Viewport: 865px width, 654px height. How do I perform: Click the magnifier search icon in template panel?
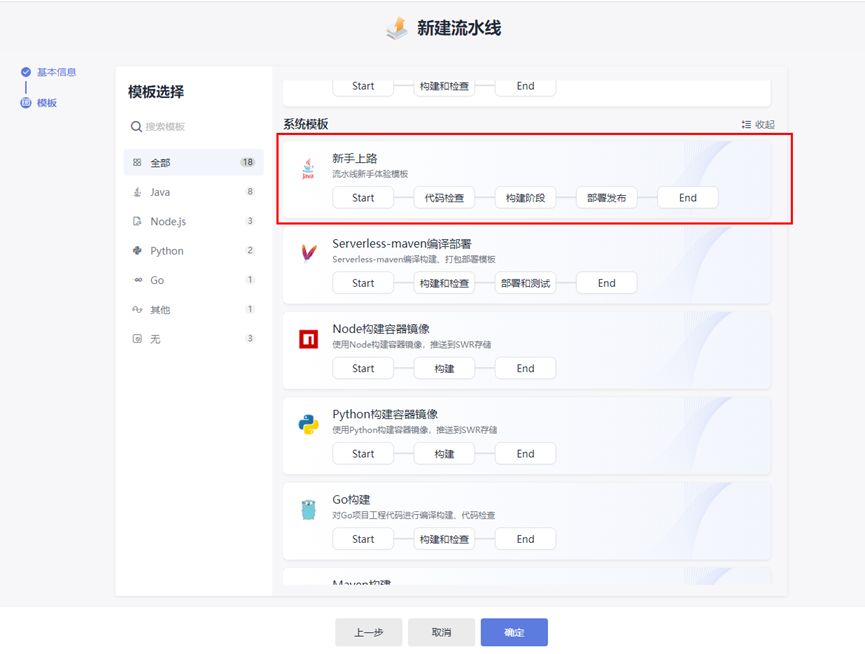(x=136, y=127)
